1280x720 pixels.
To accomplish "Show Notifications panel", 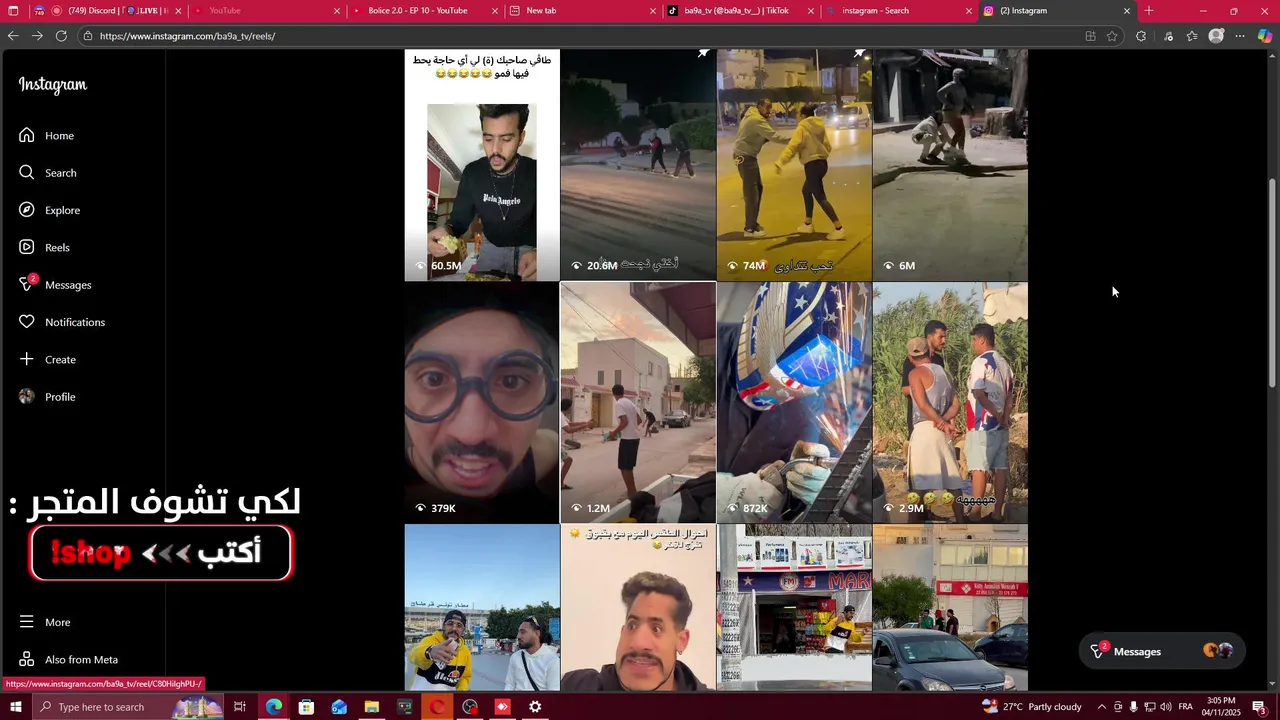I will pyautogui.click(x=61, y=322).
